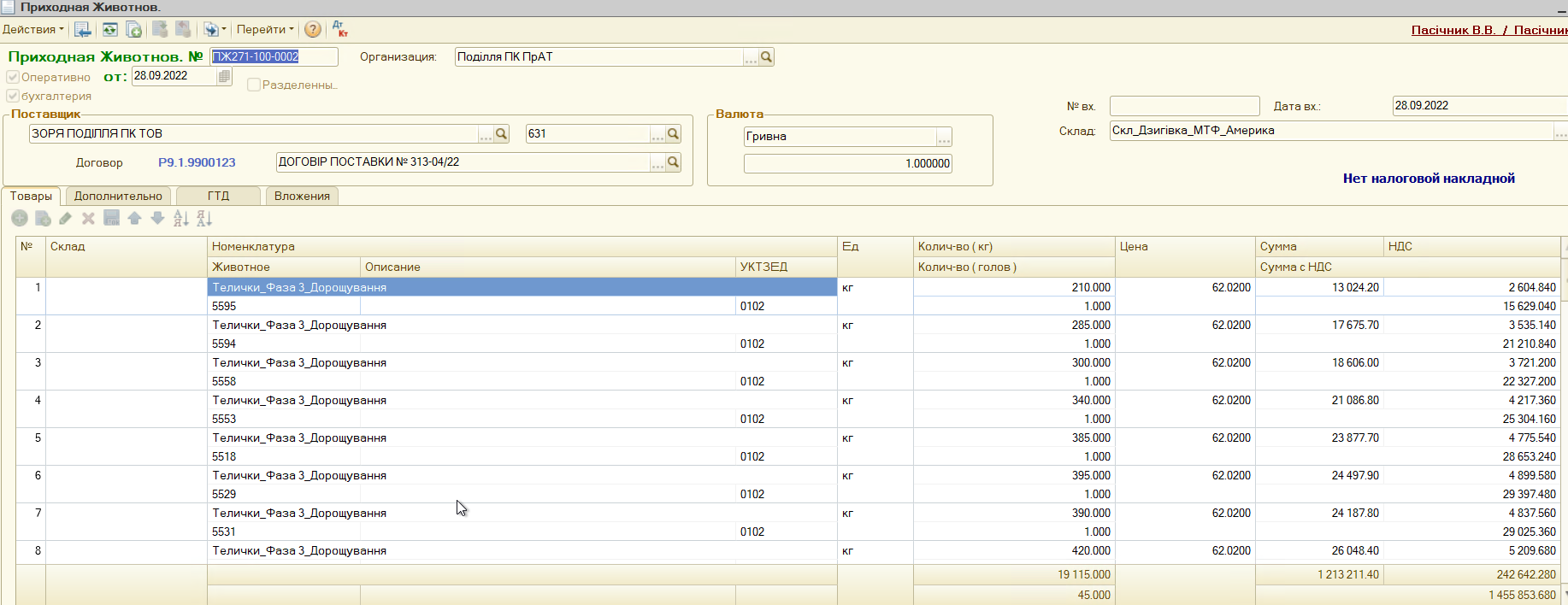Open the calendar picker for date 28.09.2022
The width and height of the screenshot is (1568, 605).
(224, 76)
